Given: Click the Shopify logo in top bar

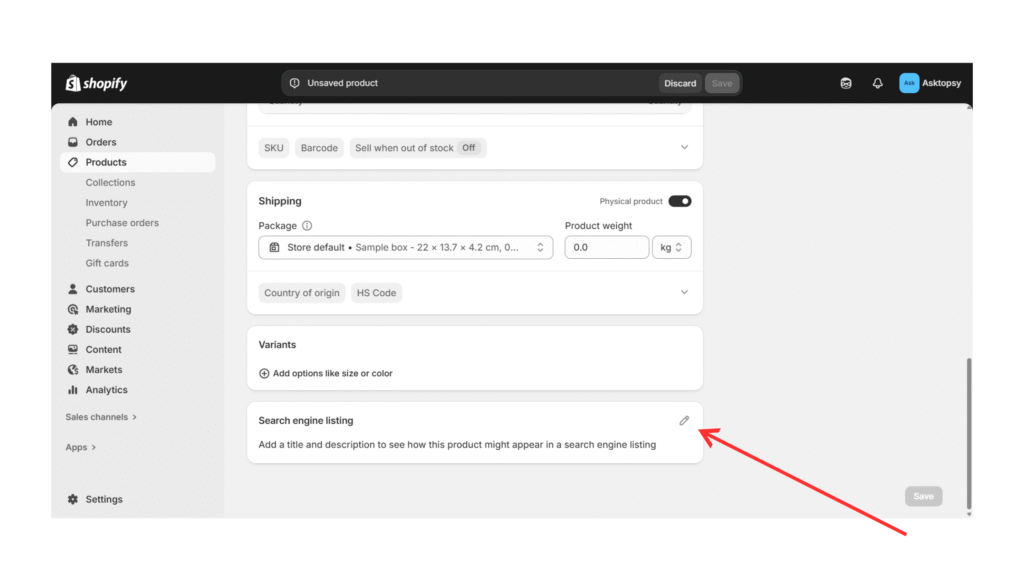Looking at the screenshot, I should click(97, 84).
